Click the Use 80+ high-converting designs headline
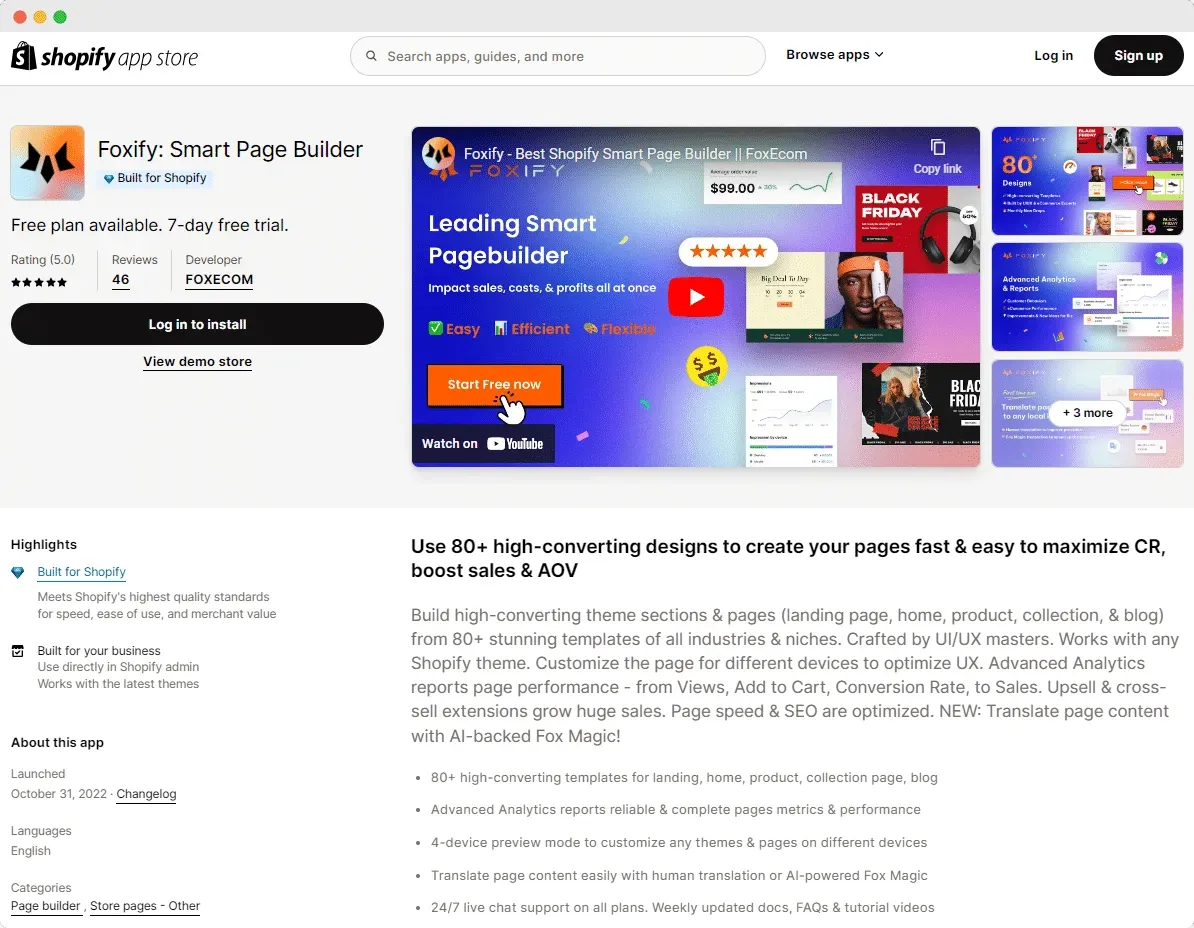 pyautogui.click(x=787, y=559)
